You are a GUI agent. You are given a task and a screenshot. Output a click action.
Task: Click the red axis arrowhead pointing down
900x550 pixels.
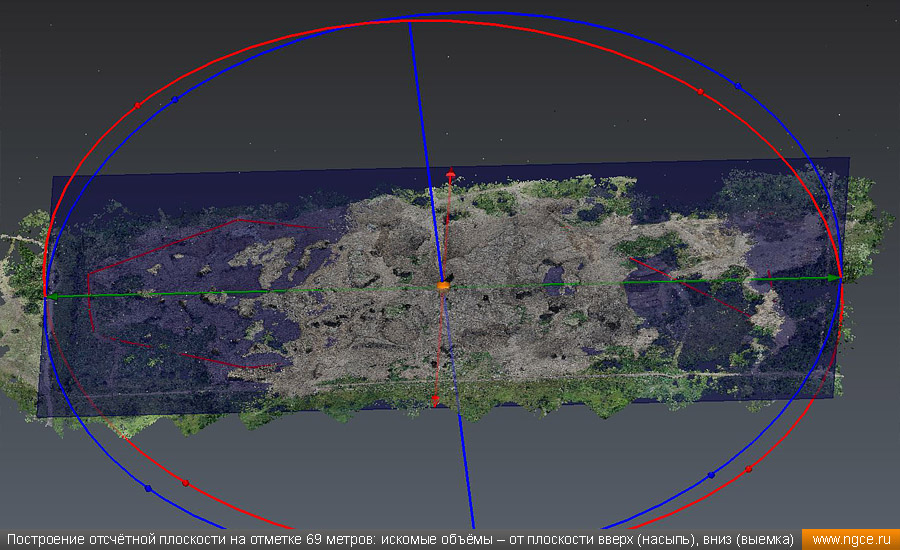click(435, 401)
